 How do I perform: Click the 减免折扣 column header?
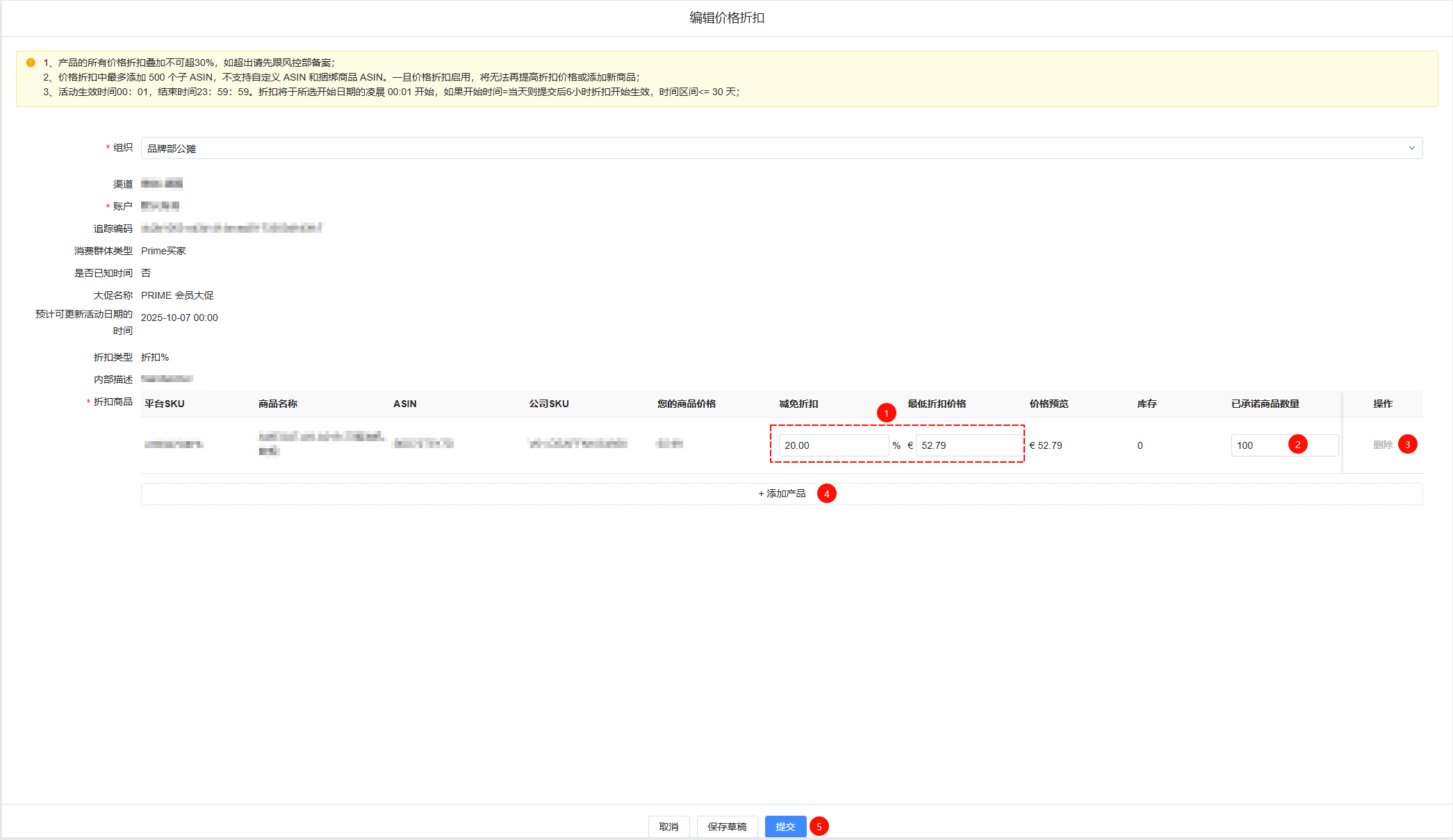coord(798,404)
